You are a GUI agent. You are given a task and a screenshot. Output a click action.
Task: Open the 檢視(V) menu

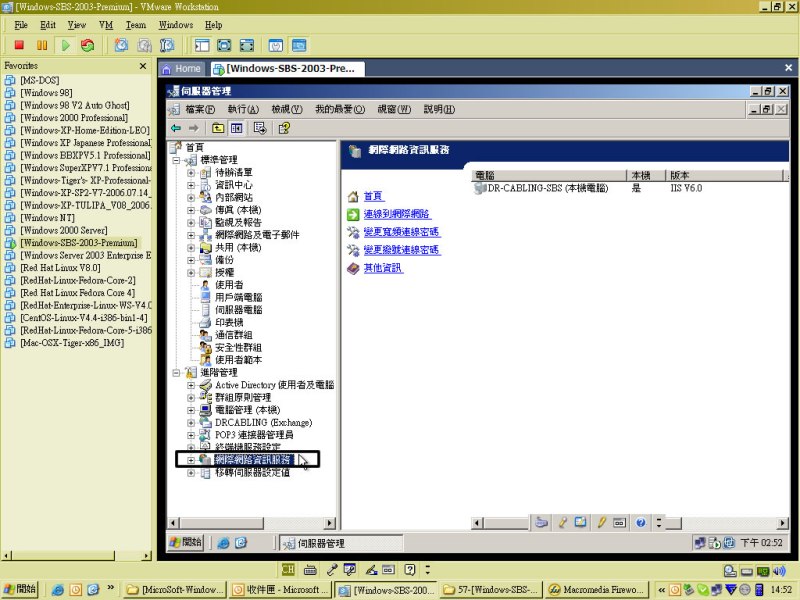(x=287, y=109)
